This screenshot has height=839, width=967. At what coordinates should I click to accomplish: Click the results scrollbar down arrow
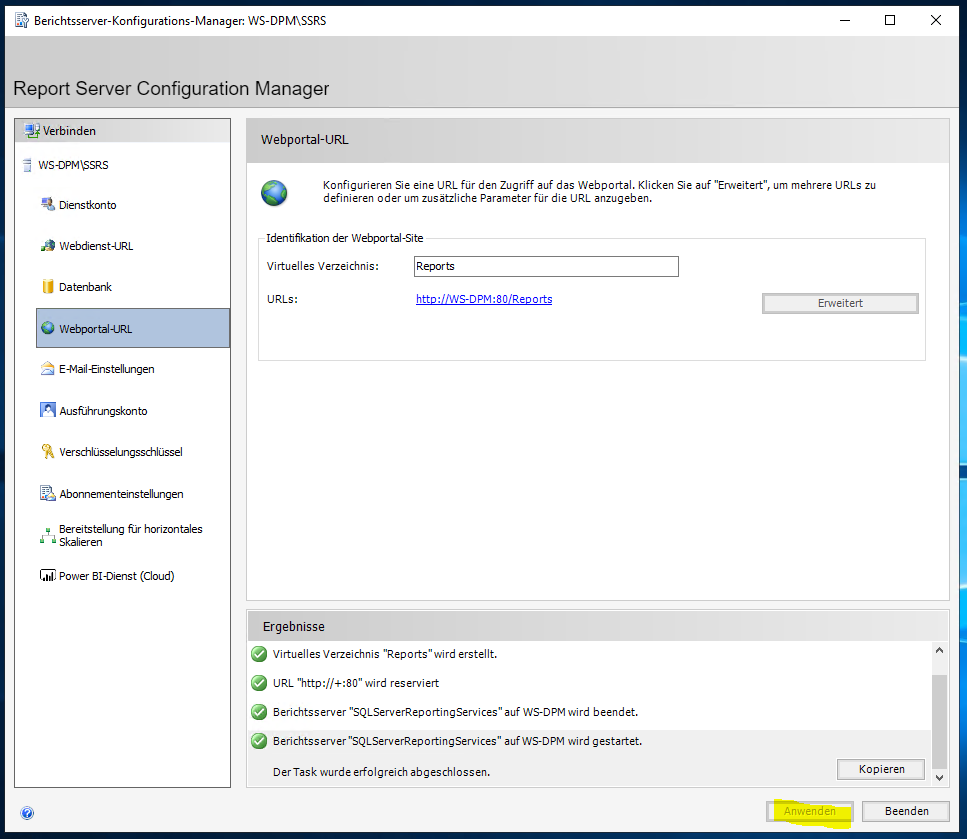pyautogui.click(x=939, y=778)
